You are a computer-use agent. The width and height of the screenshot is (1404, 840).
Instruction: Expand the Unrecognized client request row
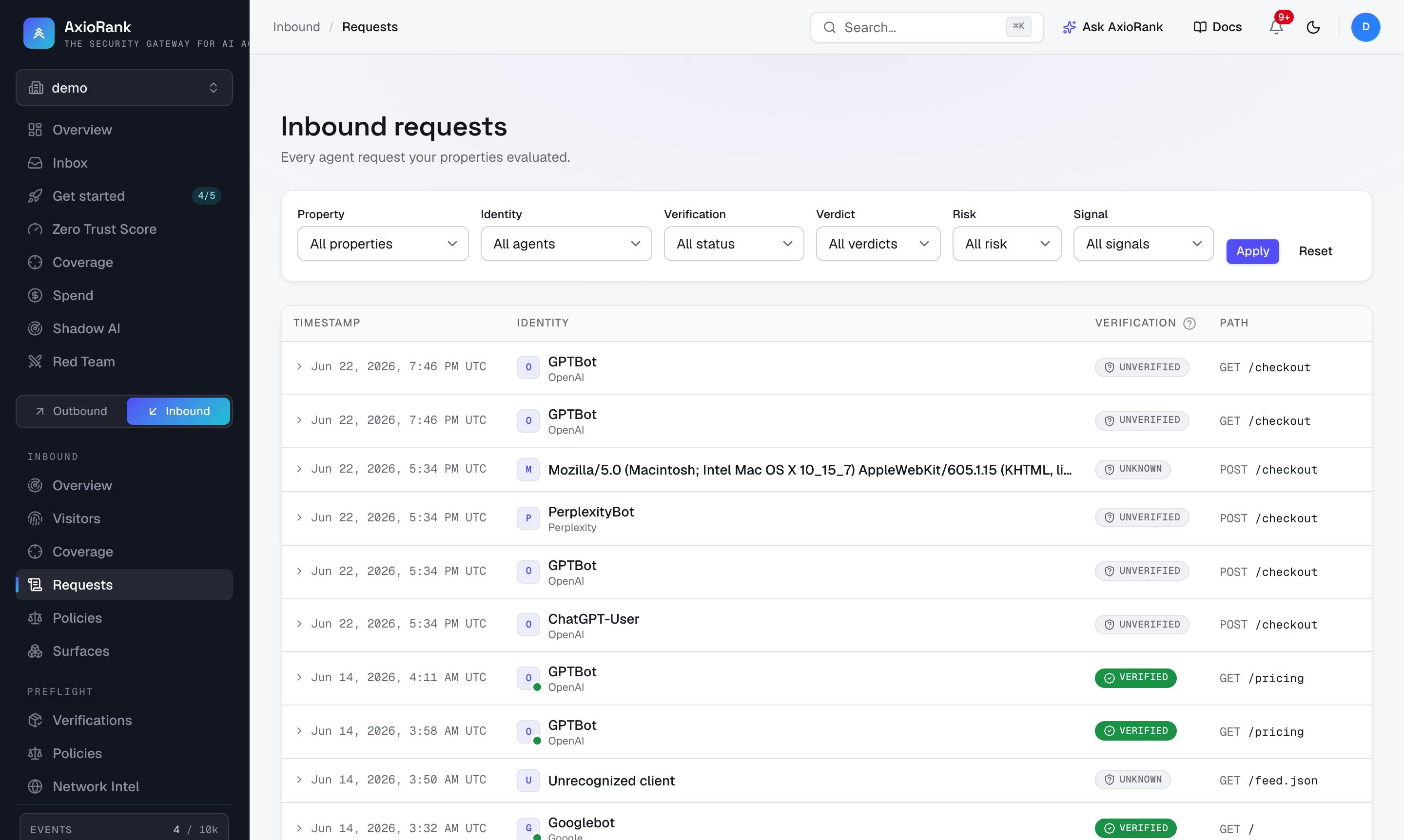click(299, 780)
